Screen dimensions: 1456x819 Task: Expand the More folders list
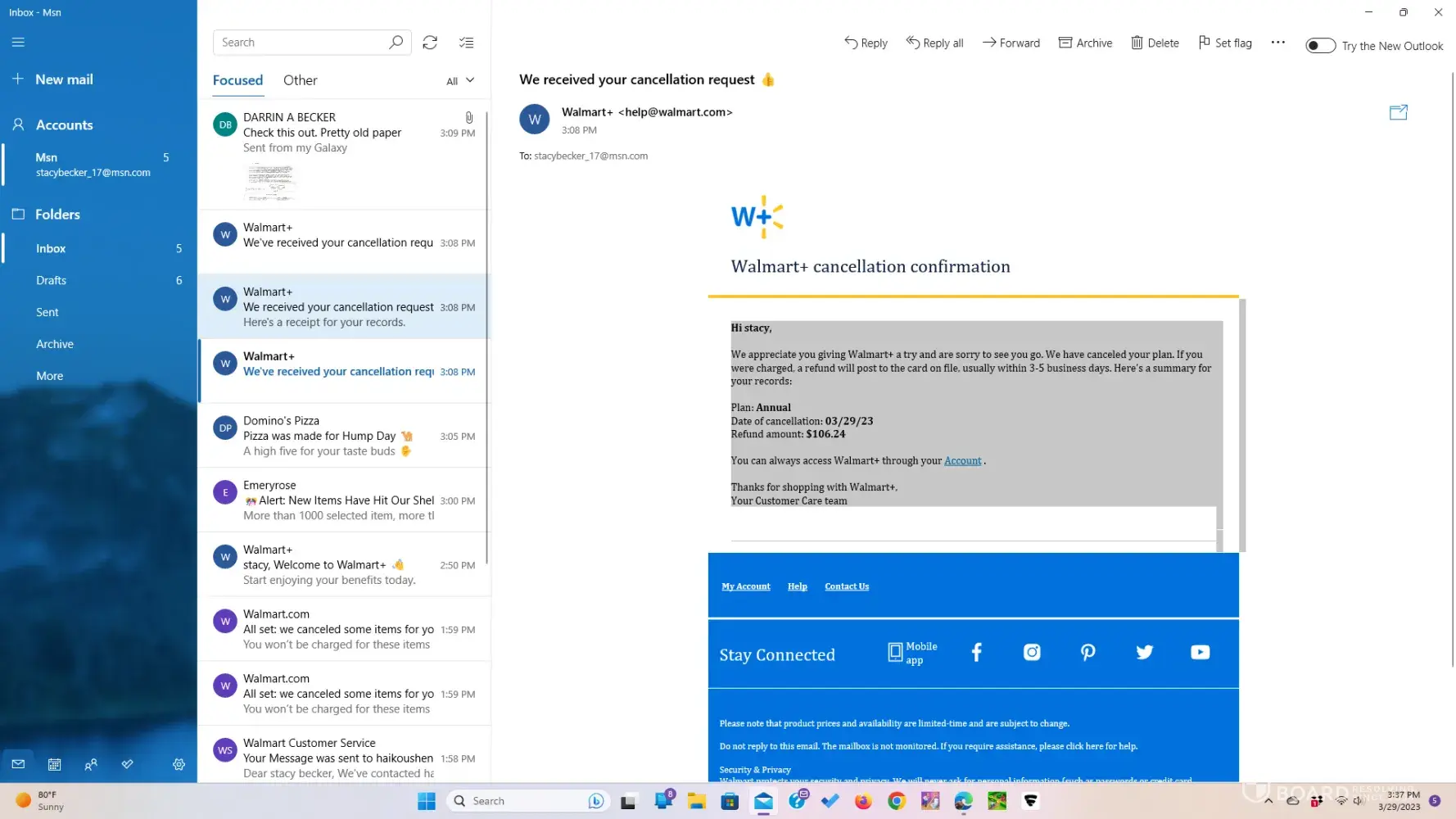[x=49, y=376]
